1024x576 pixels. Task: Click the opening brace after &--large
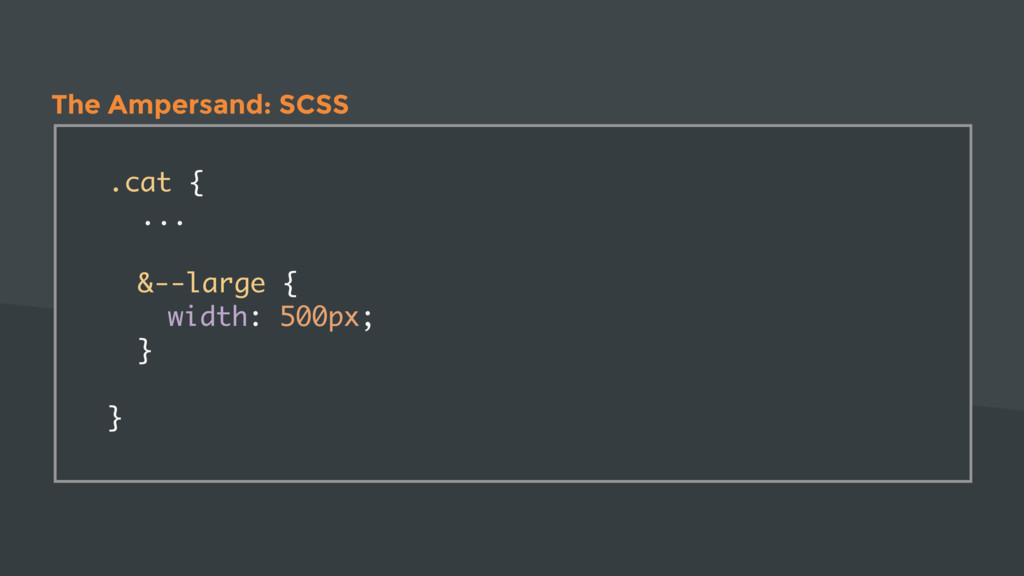pyautogui.click(x=291, y=283)
